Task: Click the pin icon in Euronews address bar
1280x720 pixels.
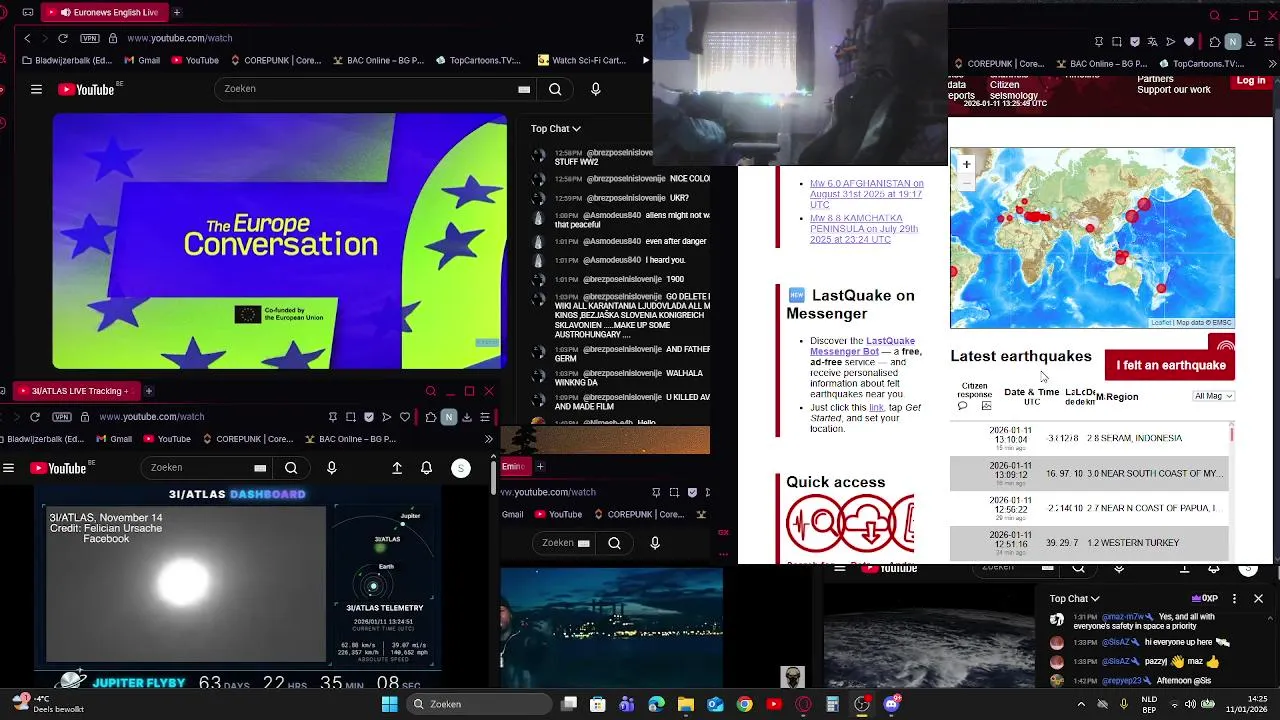Action: tap(639, 38)
